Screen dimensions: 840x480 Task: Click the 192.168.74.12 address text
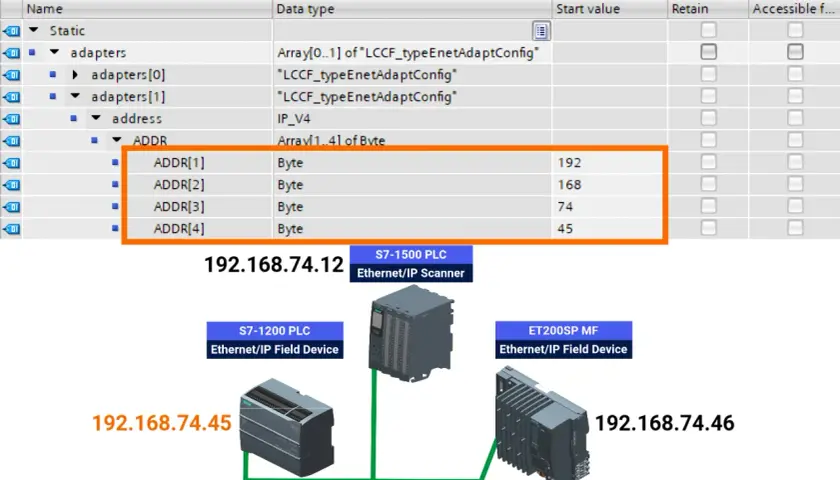(x=274, y=264)
